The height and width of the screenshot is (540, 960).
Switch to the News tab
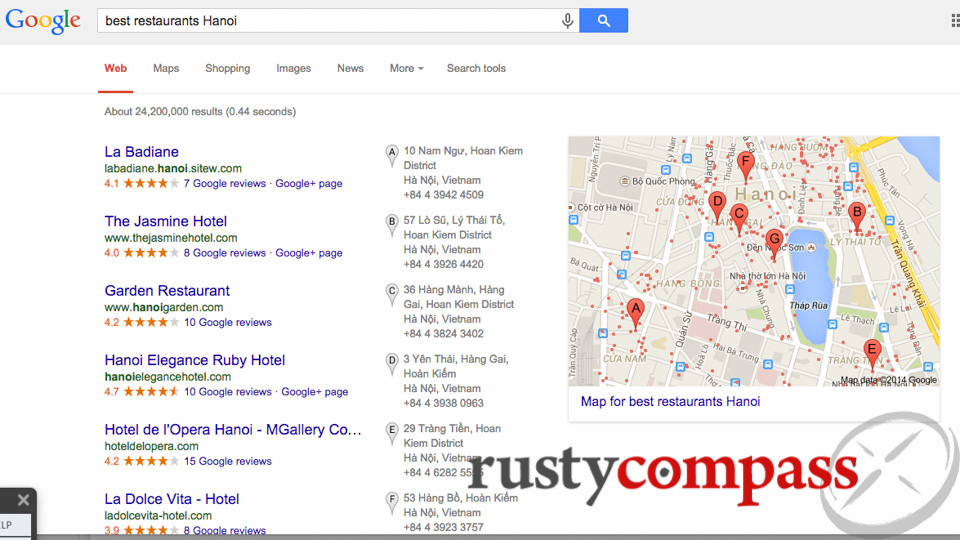click(x=350, y=69)
